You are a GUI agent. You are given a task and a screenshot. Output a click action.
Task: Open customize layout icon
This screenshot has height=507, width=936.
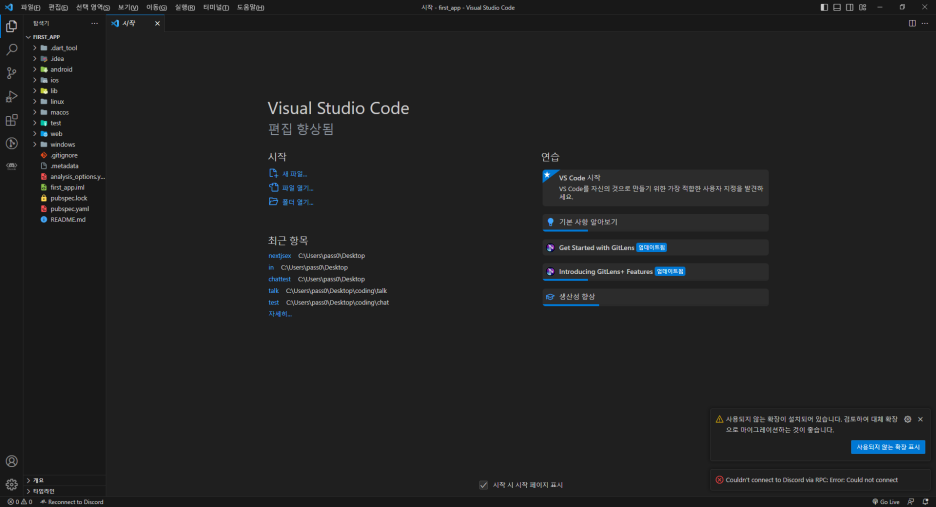click(863, 7)
